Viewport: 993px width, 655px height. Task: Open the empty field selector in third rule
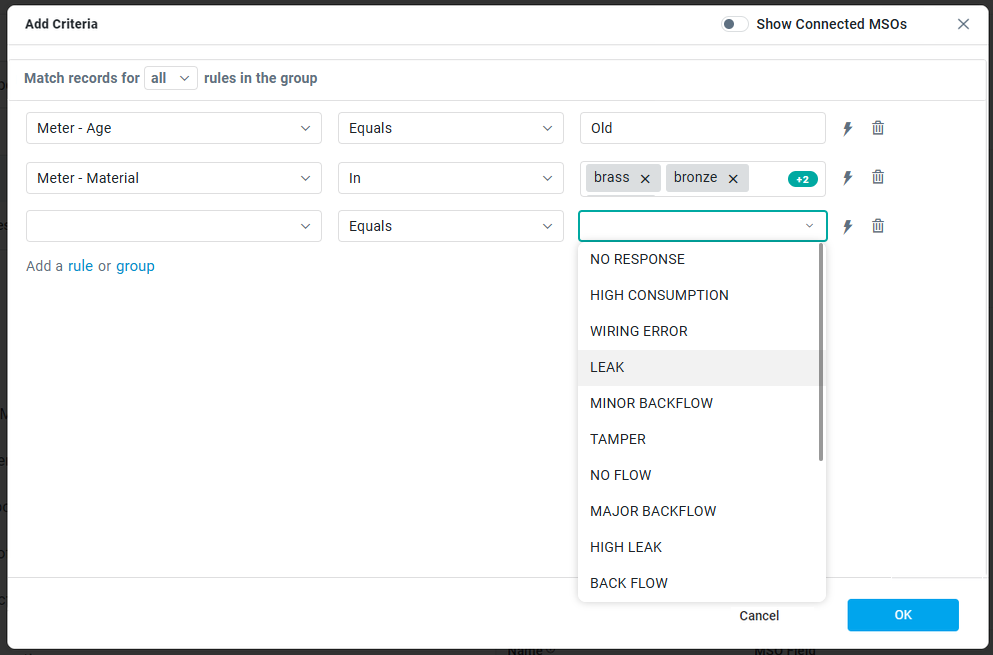pos(173,226)
